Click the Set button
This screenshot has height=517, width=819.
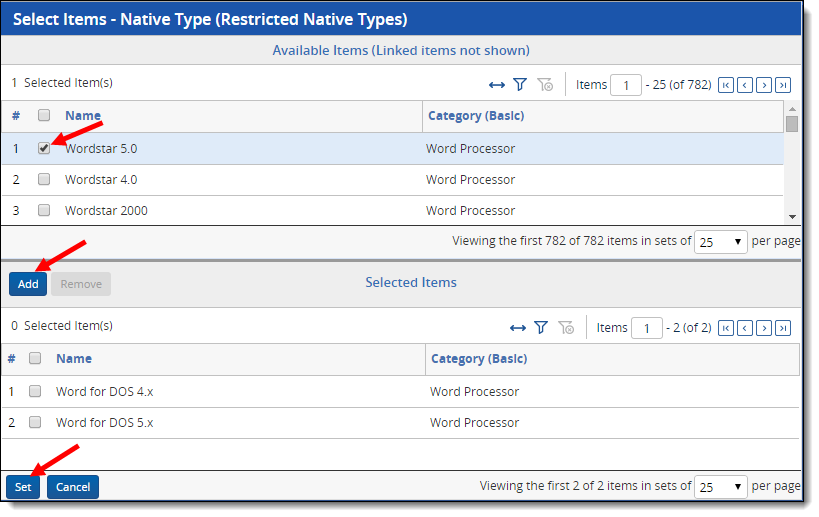click(23, 487)
